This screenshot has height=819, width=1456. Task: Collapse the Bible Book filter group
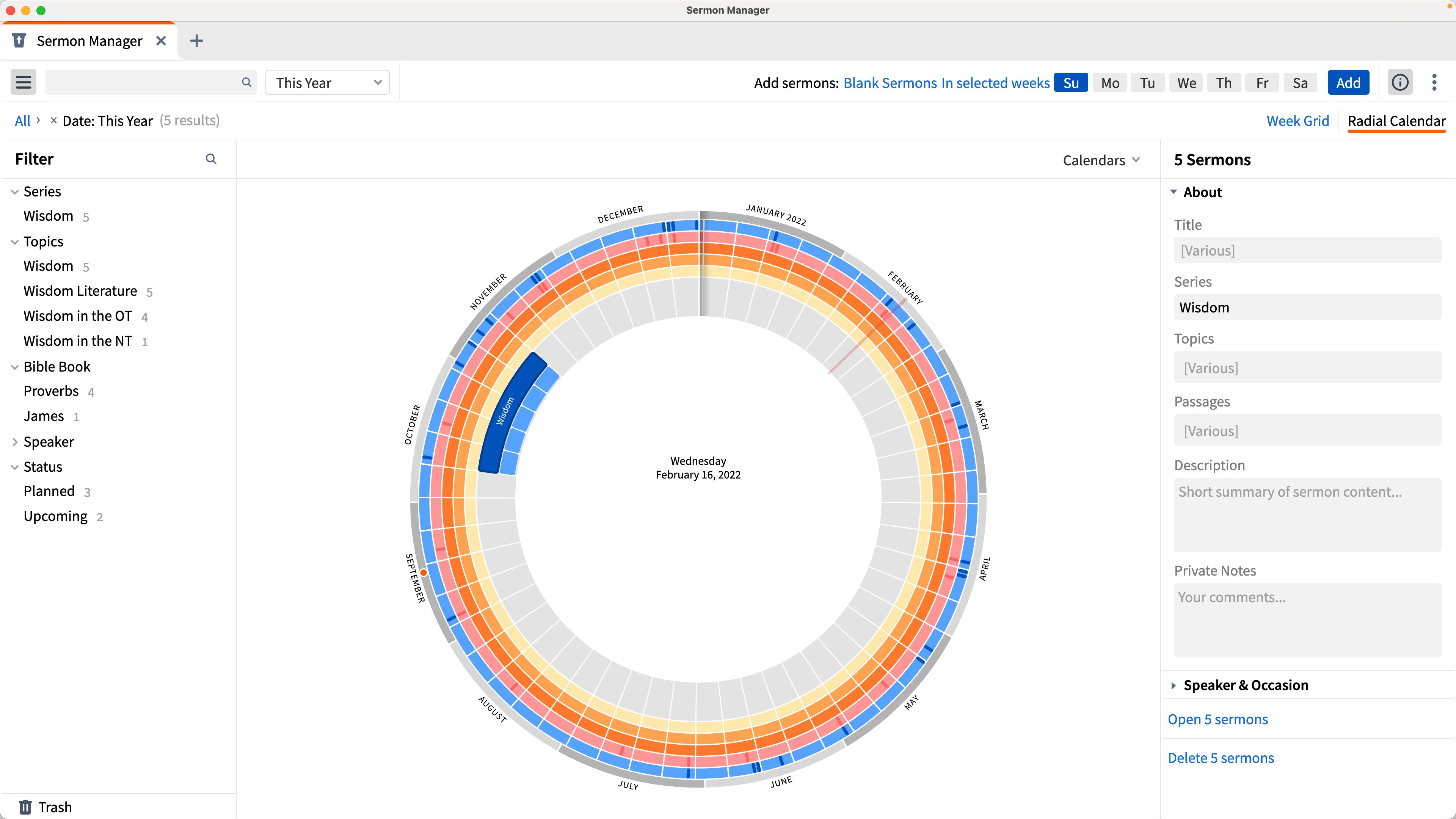[x=15, y=367]
